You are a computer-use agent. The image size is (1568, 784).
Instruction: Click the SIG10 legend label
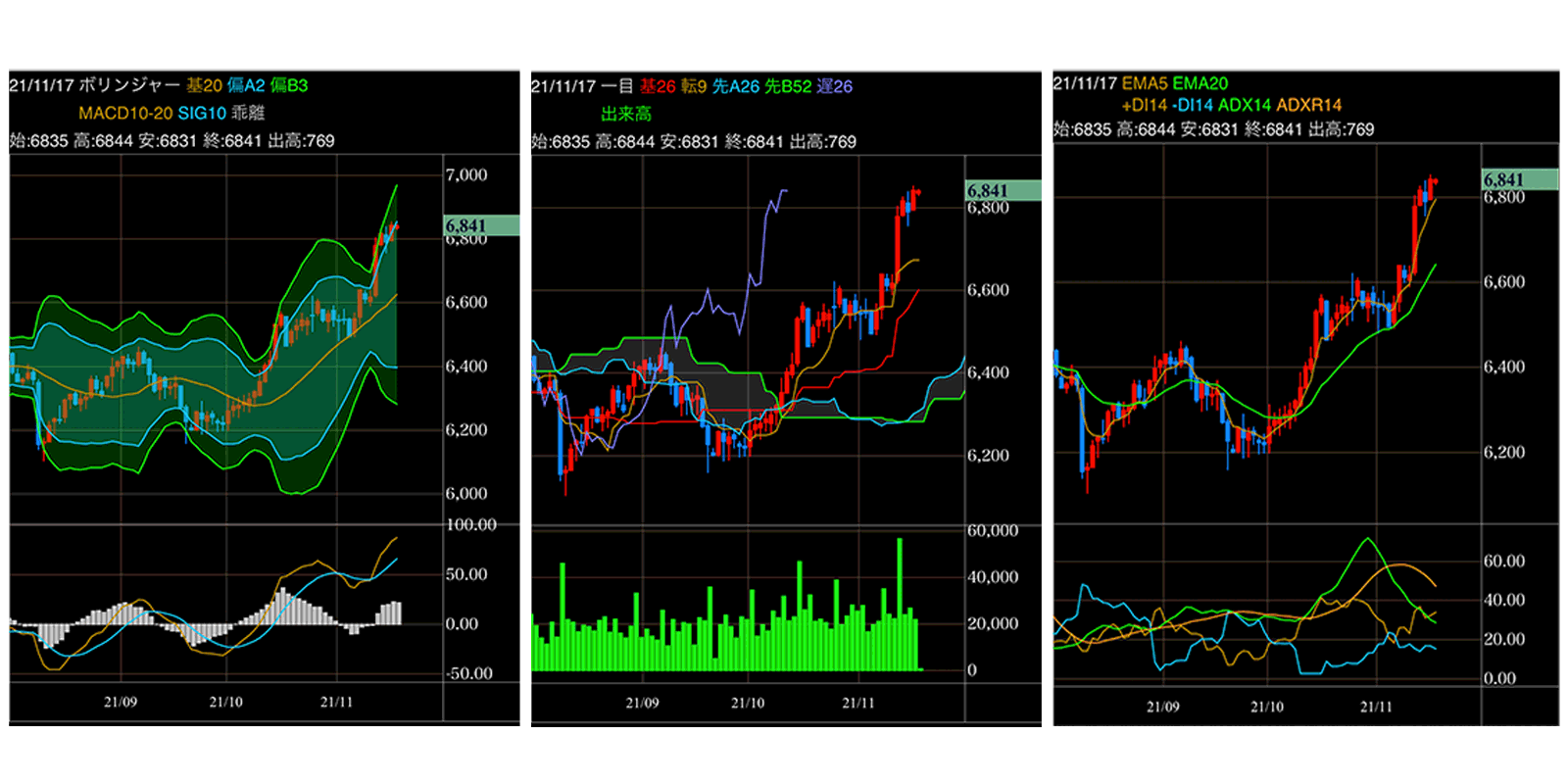tap(202, 114)
